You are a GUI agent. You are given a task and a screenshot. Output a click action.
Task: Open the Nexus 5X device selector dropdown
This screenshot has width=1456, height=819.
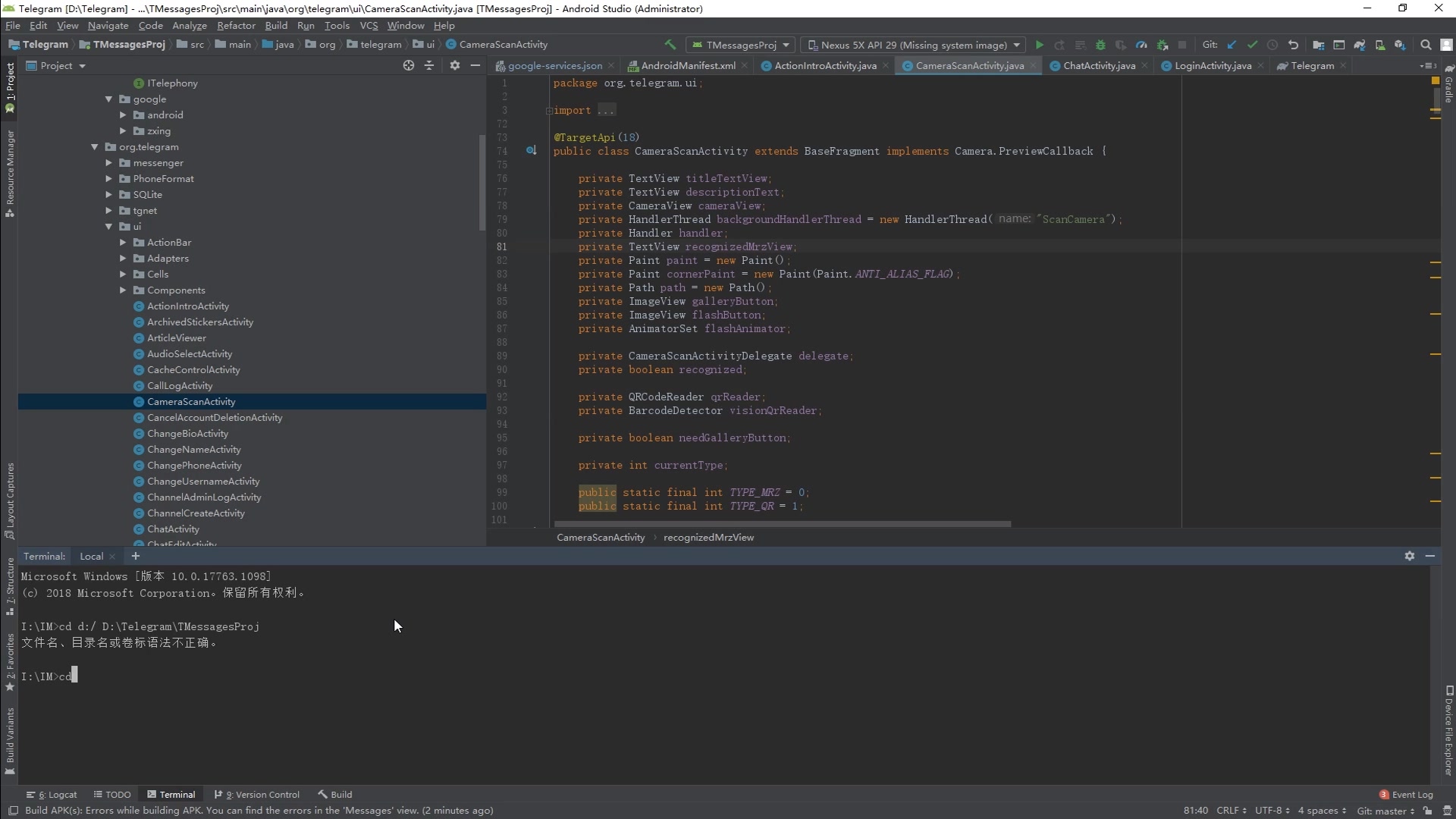pos(913,45)
